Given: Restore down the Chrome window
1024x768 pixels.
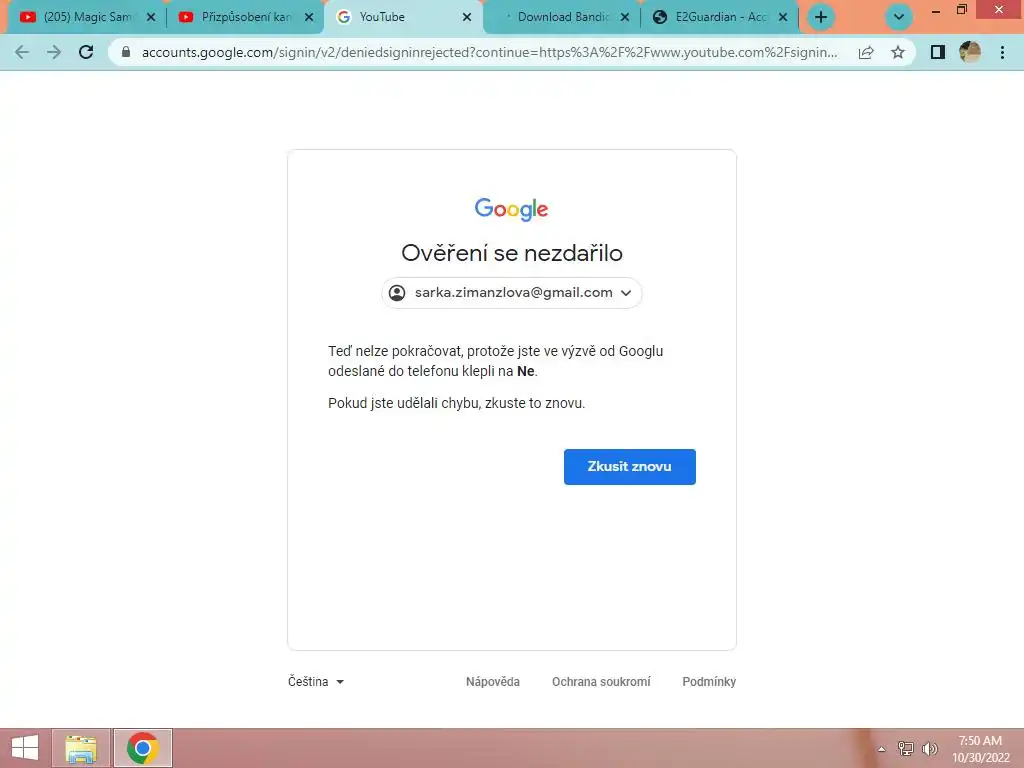Looking at the screenshot, I should pyautogui.click(x=962, y=10).
